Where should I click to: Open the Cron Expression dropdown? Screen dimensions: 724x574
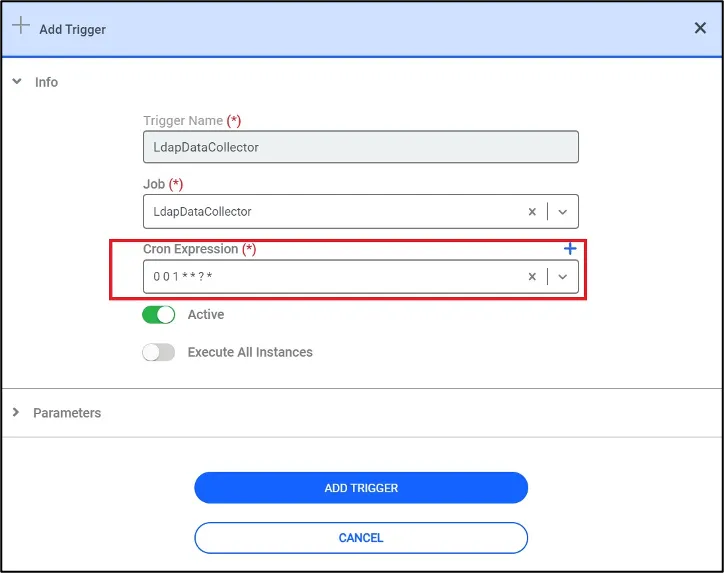click(562, 277)
